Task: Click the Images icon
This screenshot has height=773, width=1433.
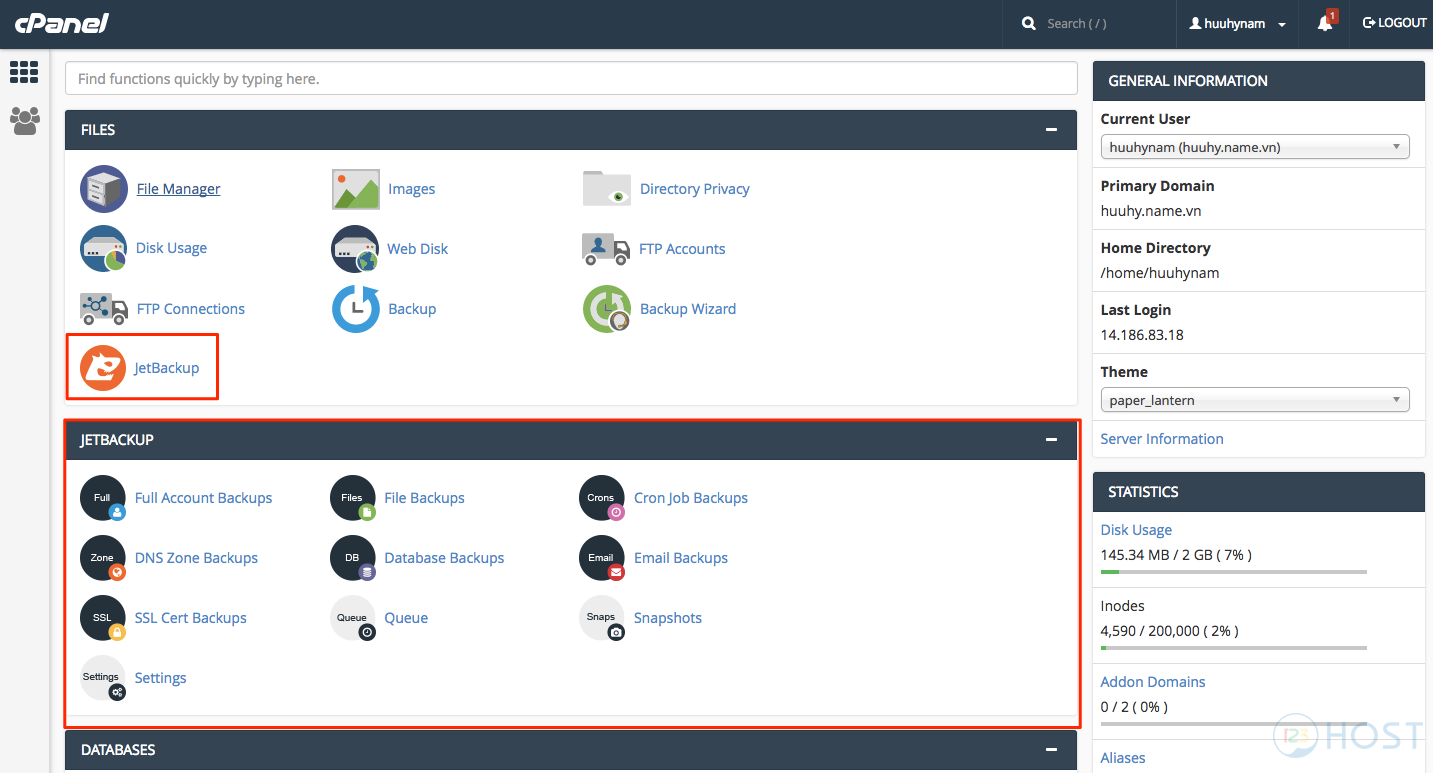Action: (356, 189)
